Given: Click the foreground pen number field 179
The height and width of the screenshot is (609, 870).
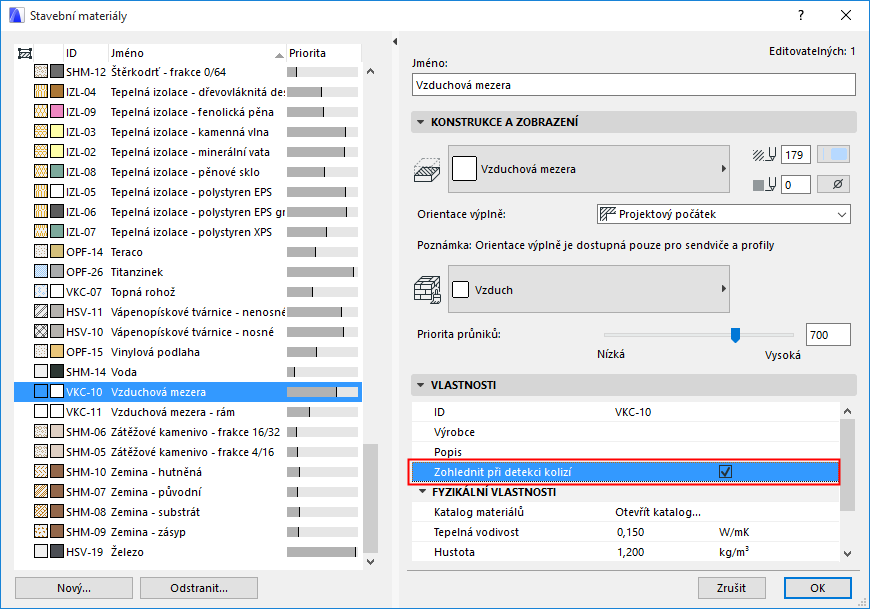Looking at the screenshot, I should click(795, 155).
